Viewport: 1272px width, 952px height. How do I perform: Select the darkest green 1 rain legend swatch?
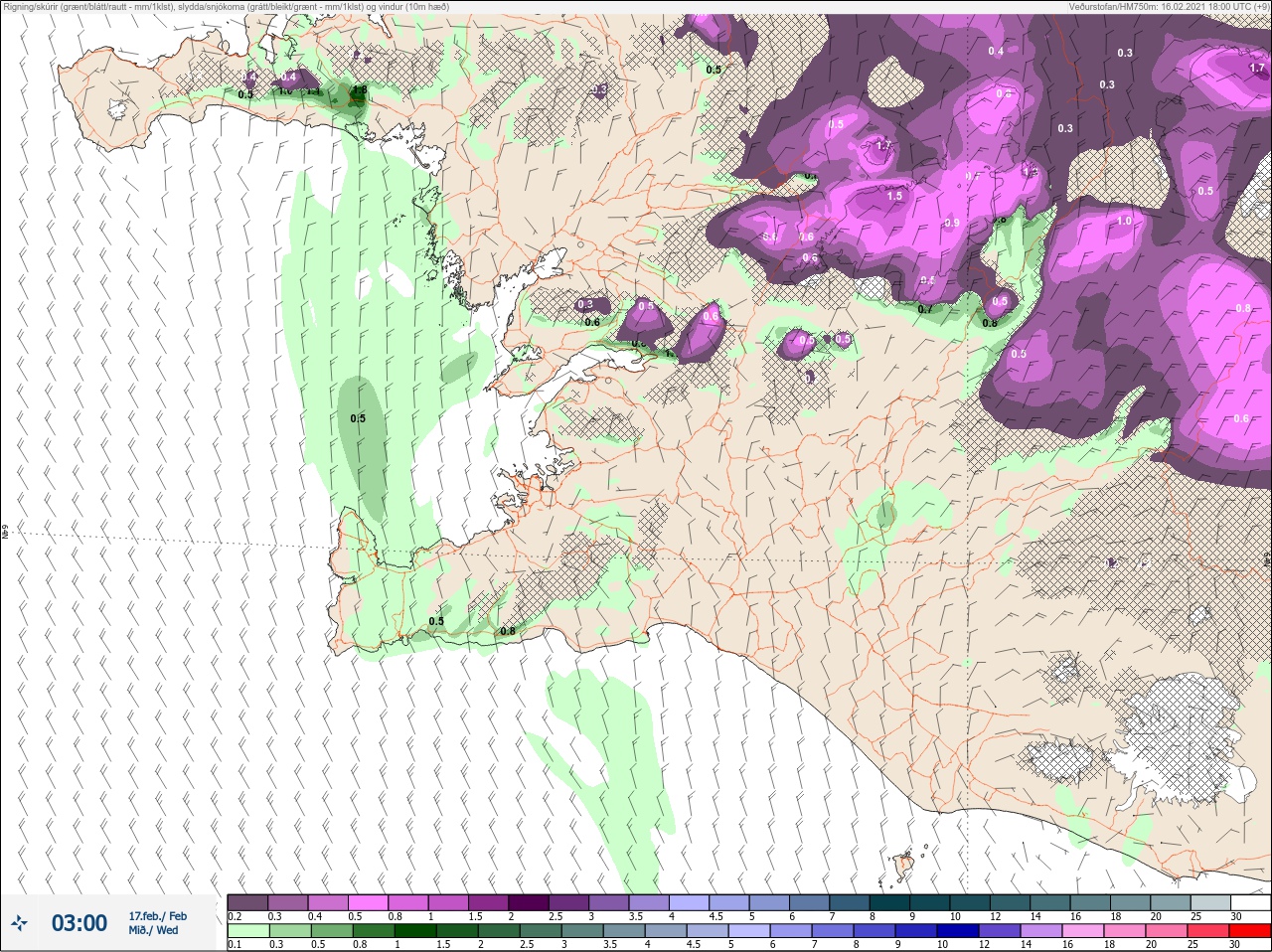(413, 931)
